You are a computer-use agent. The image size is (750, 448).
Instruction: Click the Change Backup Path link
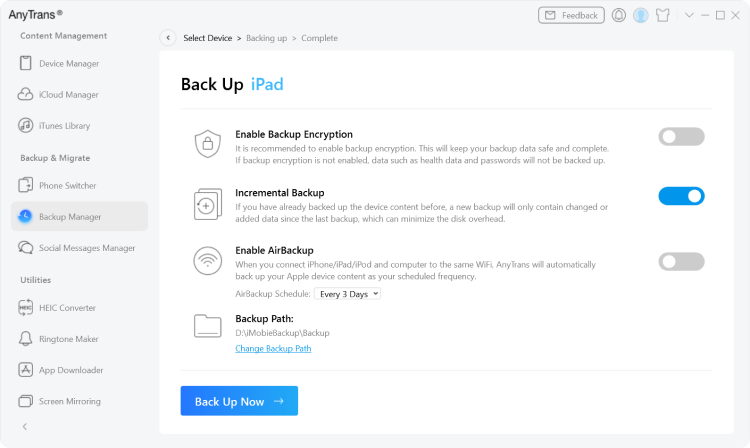[273, 348]
